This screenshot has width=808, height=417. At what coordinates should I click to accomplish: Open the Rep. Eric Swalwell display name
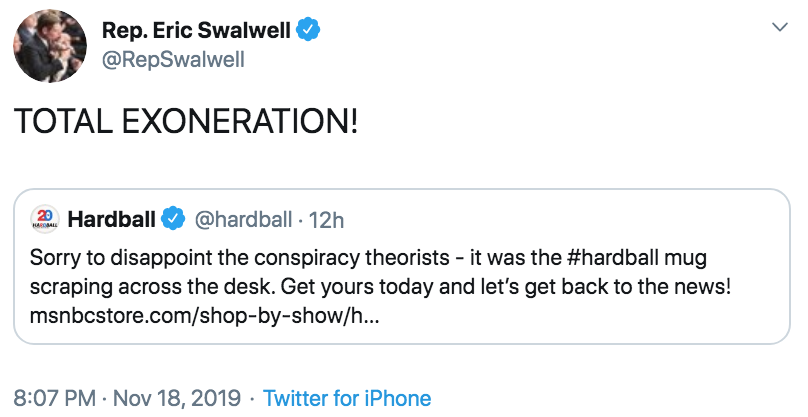tap(195, 30)
